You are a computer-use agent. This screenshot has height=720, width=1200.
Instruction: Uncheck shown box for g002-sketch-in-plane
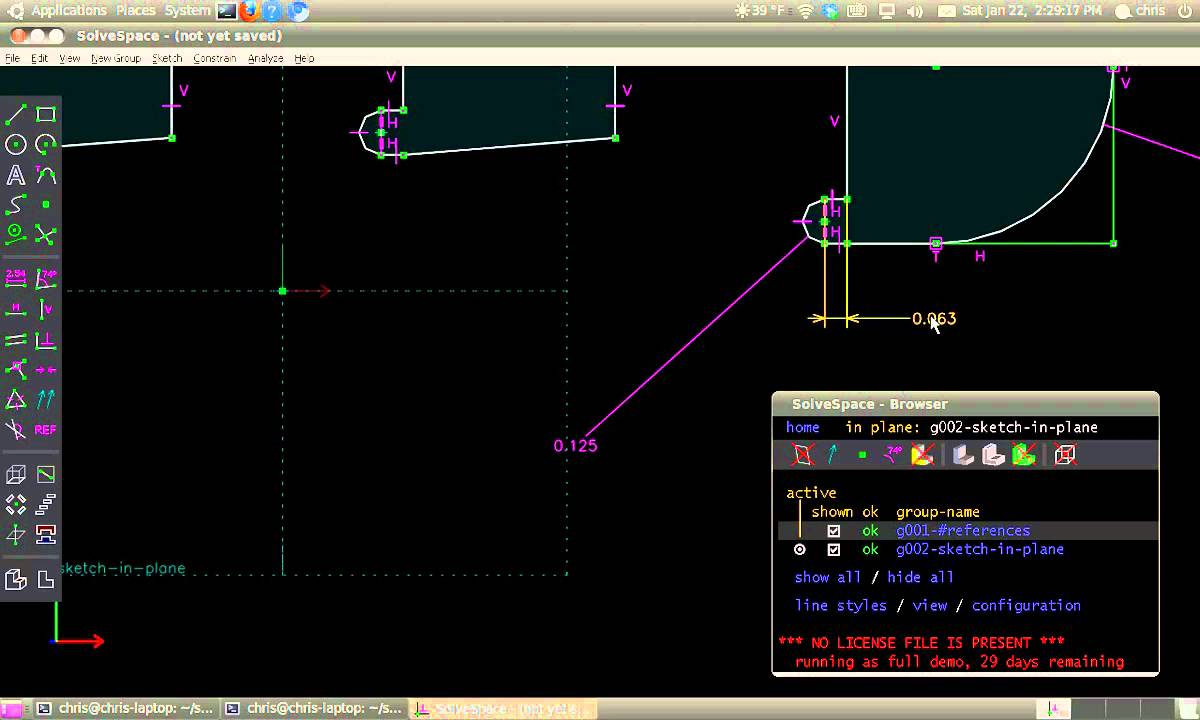pos(834,550)
